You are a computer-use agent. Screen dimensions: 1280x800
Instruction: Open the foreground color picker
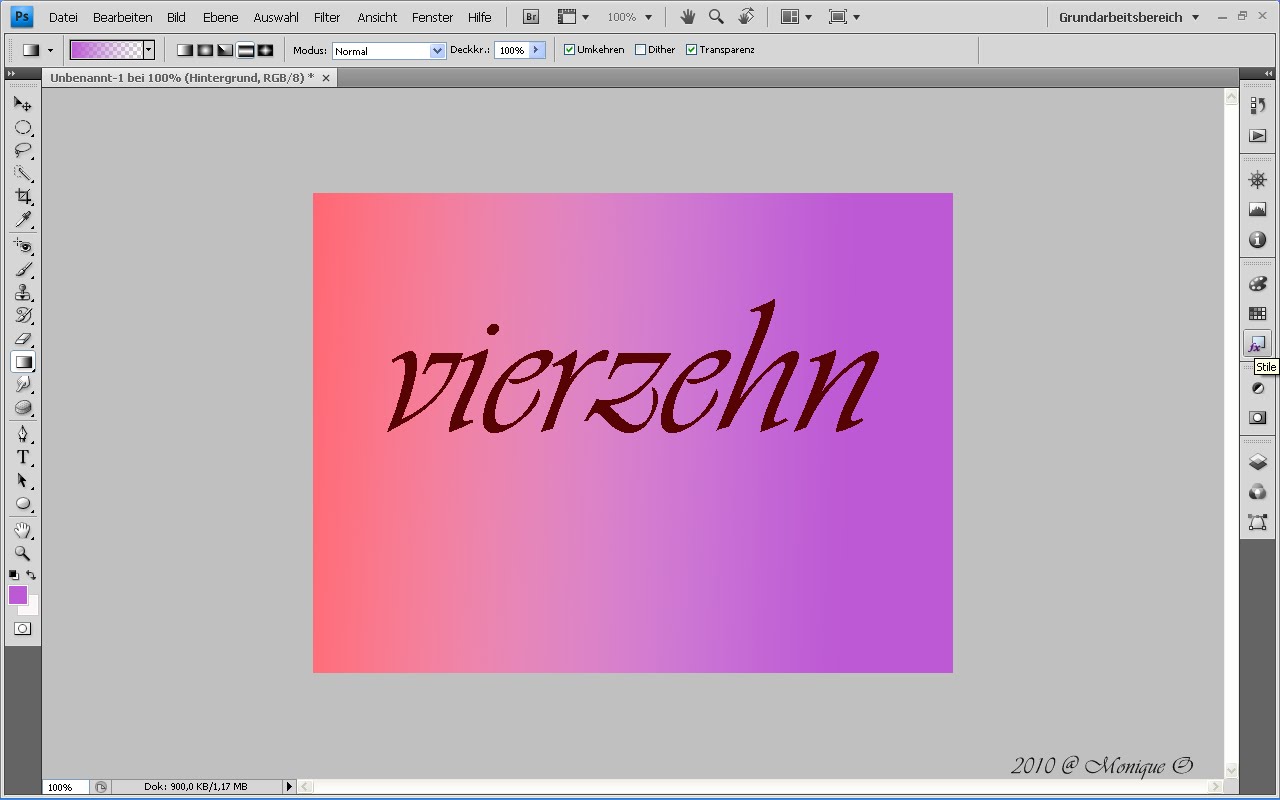[18, 595]
